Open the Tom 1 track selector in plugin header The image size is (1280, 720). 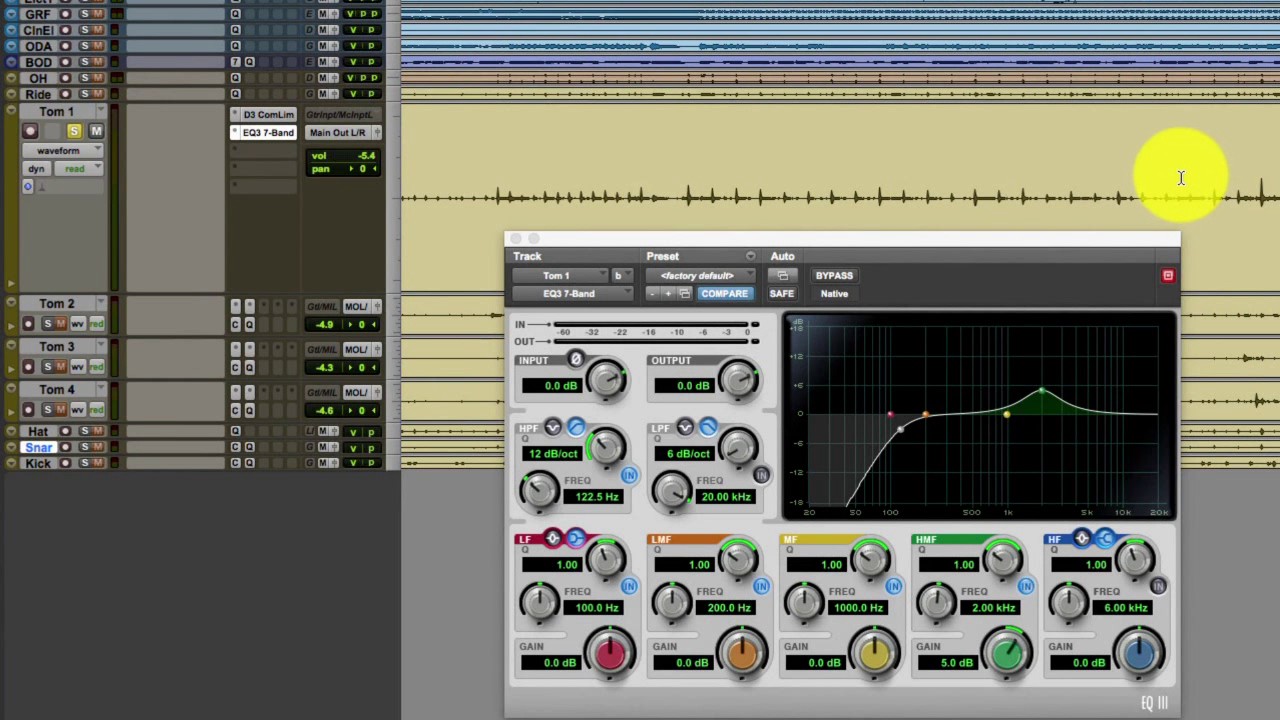tap(559, 275)
